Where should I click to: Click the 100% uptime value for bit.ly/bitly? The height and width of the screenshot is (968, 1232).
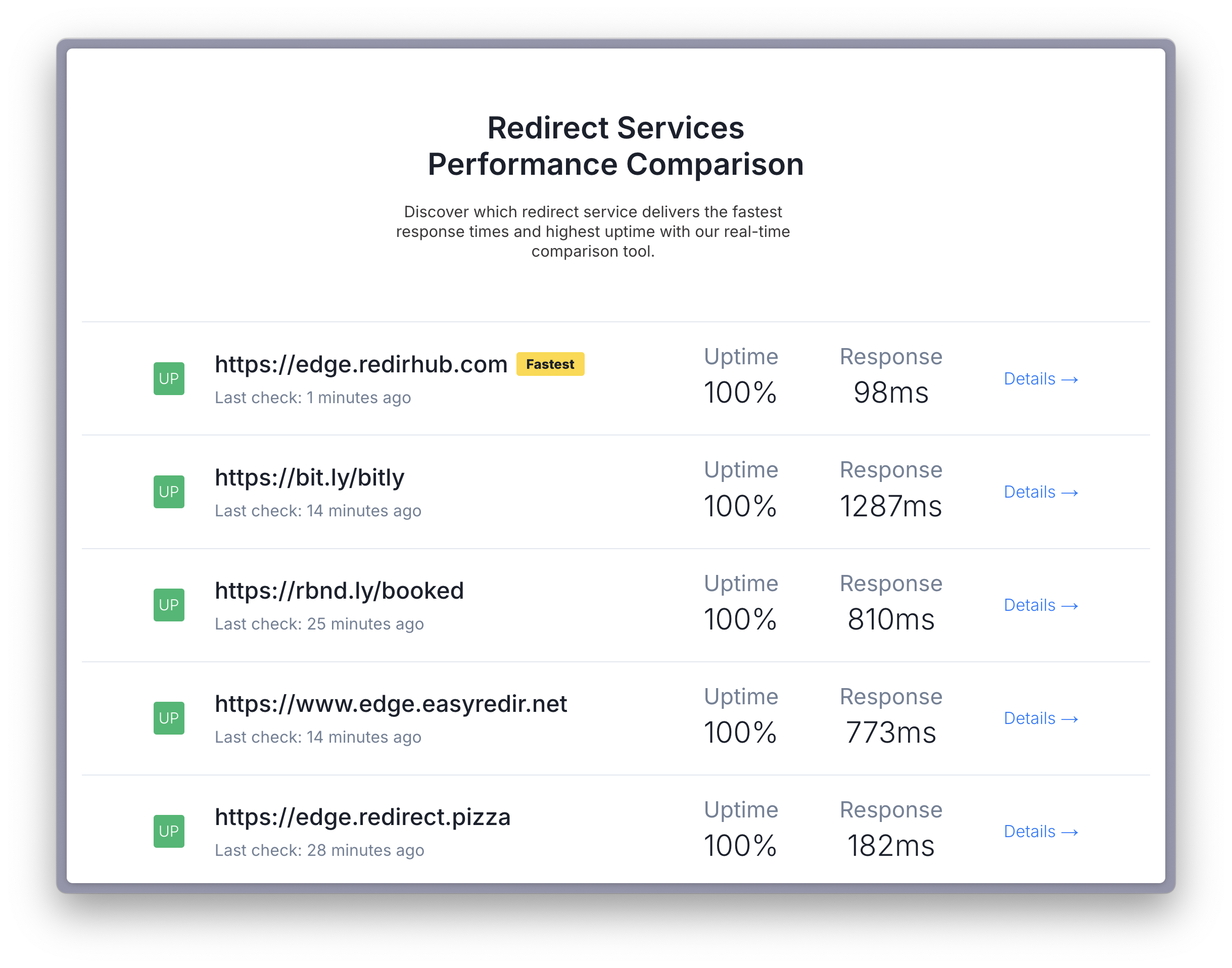(x=740, y=506)
